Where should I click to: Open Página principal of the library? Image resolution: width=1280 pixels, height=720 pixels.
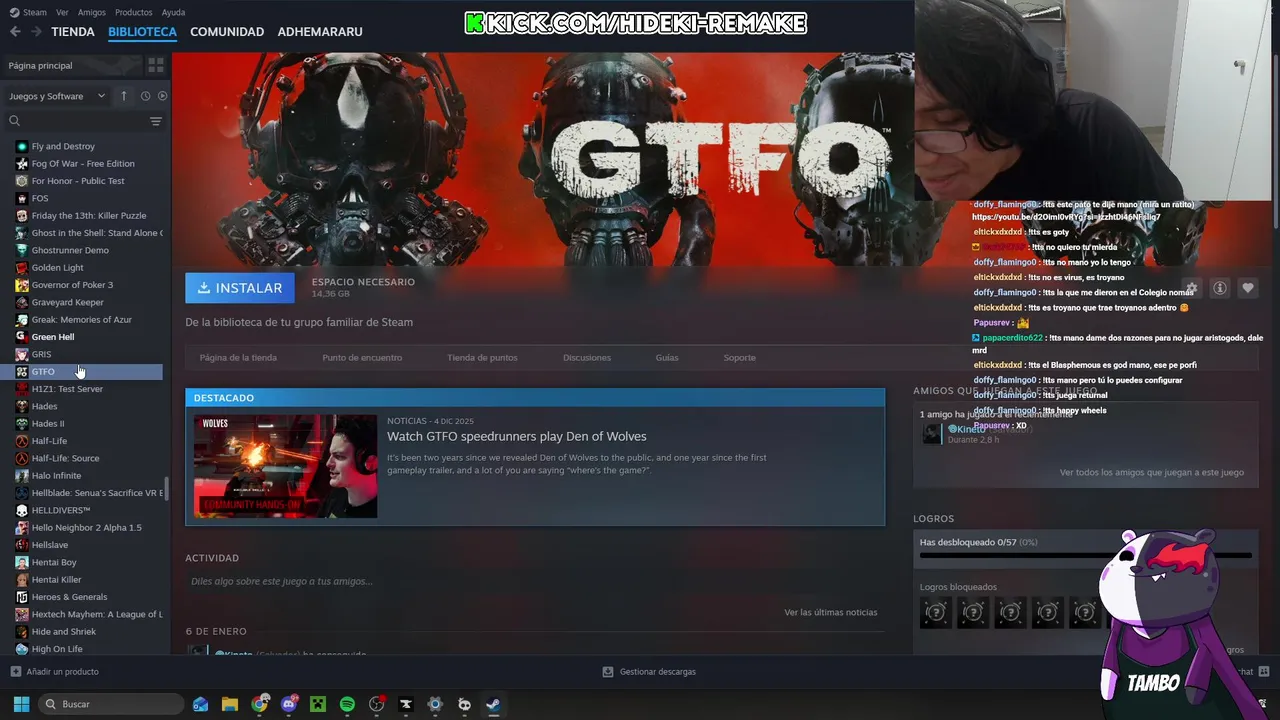pos(72,65)
